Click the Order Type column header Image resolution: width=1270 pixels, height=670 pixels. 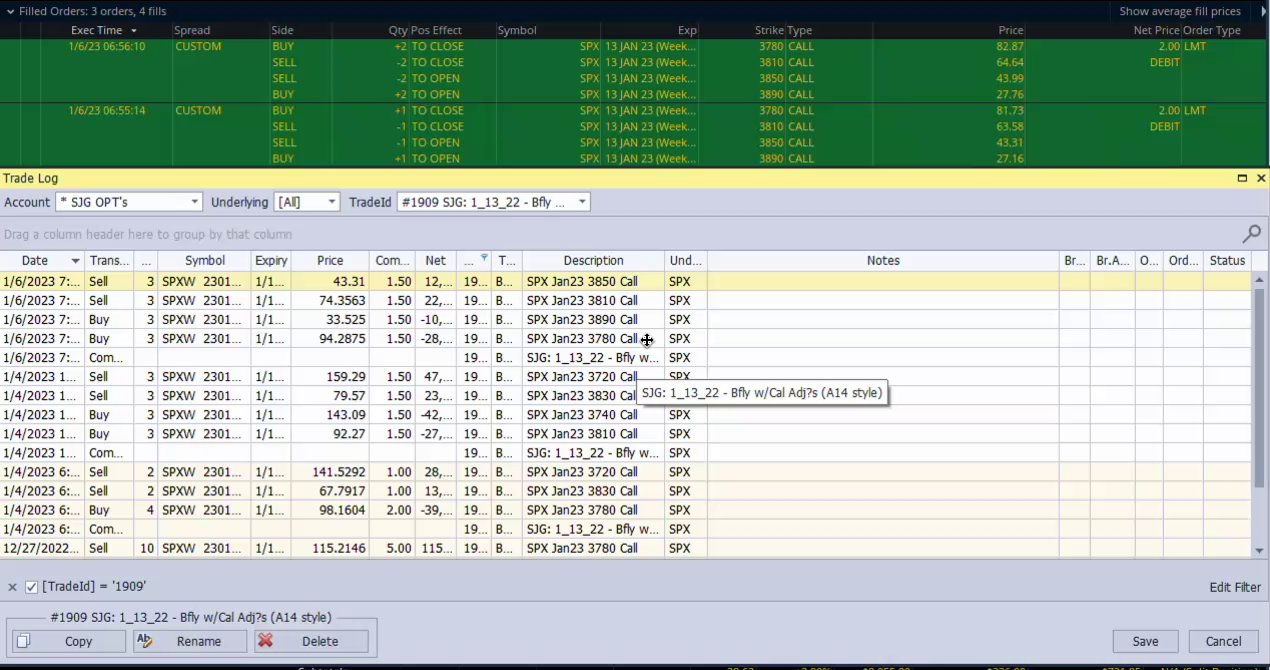click(x=1212, y=30)
